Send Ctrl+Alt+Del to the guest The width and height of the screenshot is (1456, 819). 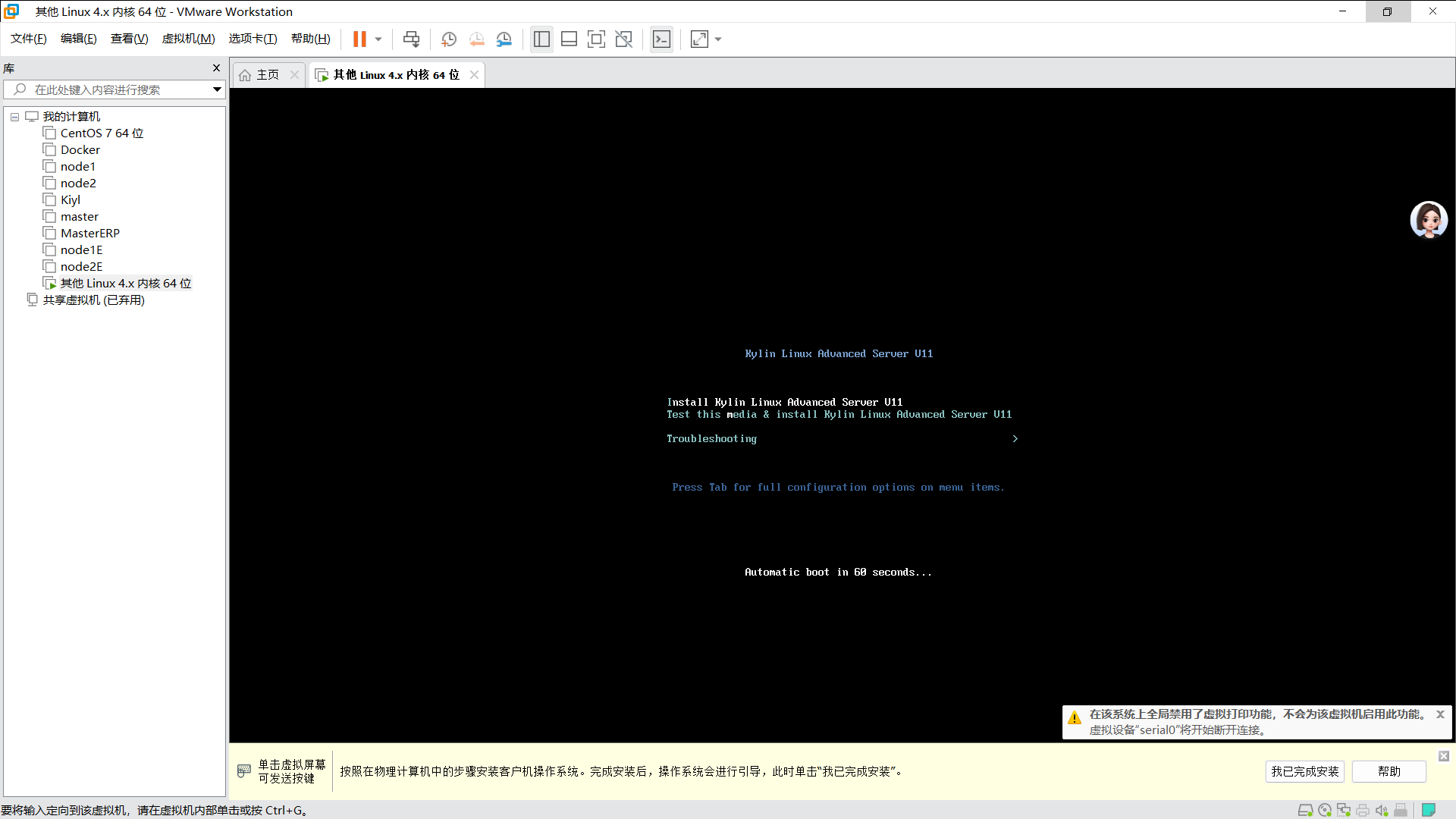coord(410,39)
